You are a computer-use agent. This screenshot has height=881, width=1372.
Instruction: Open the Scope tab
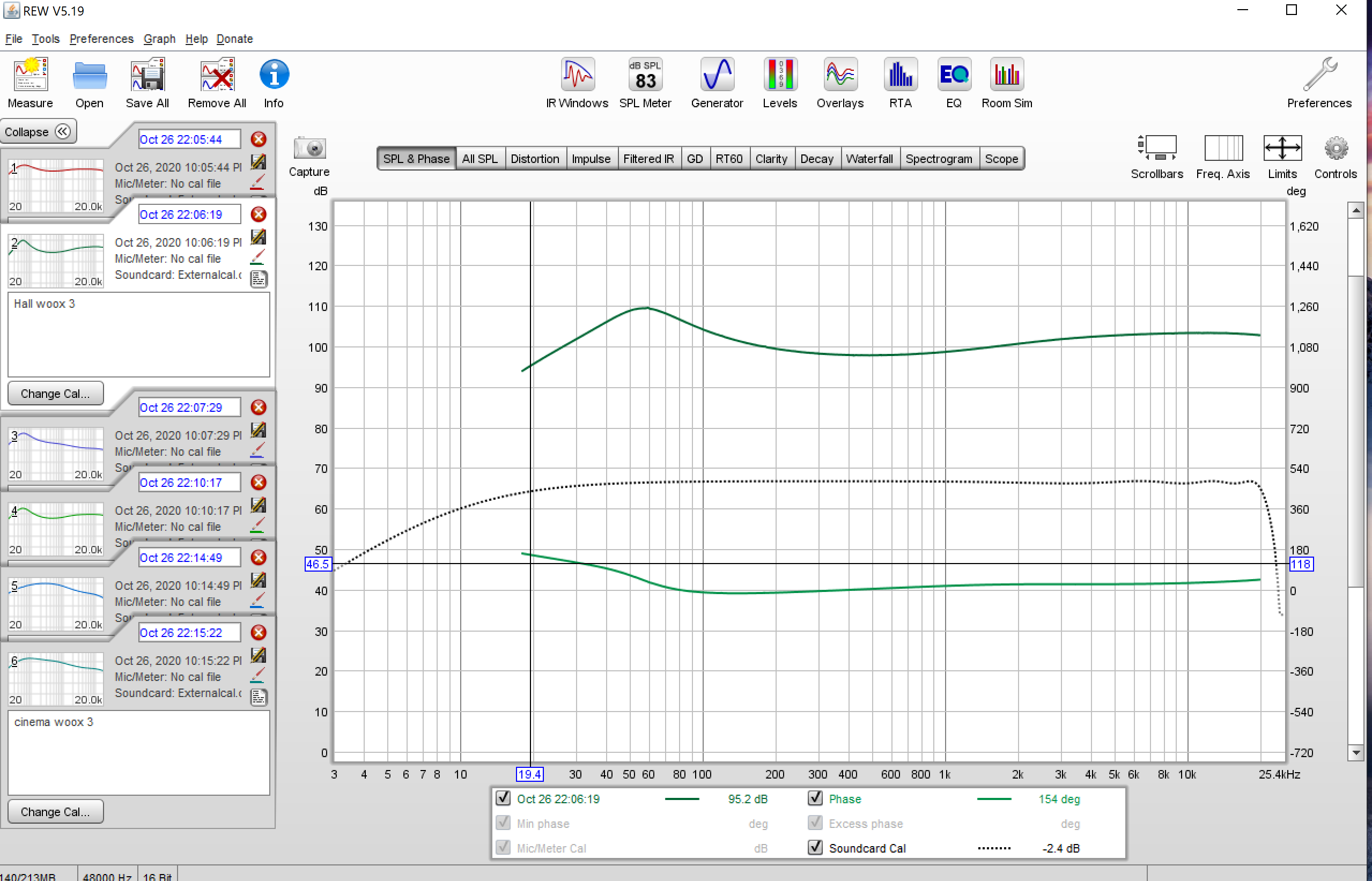pos(1001,159)
